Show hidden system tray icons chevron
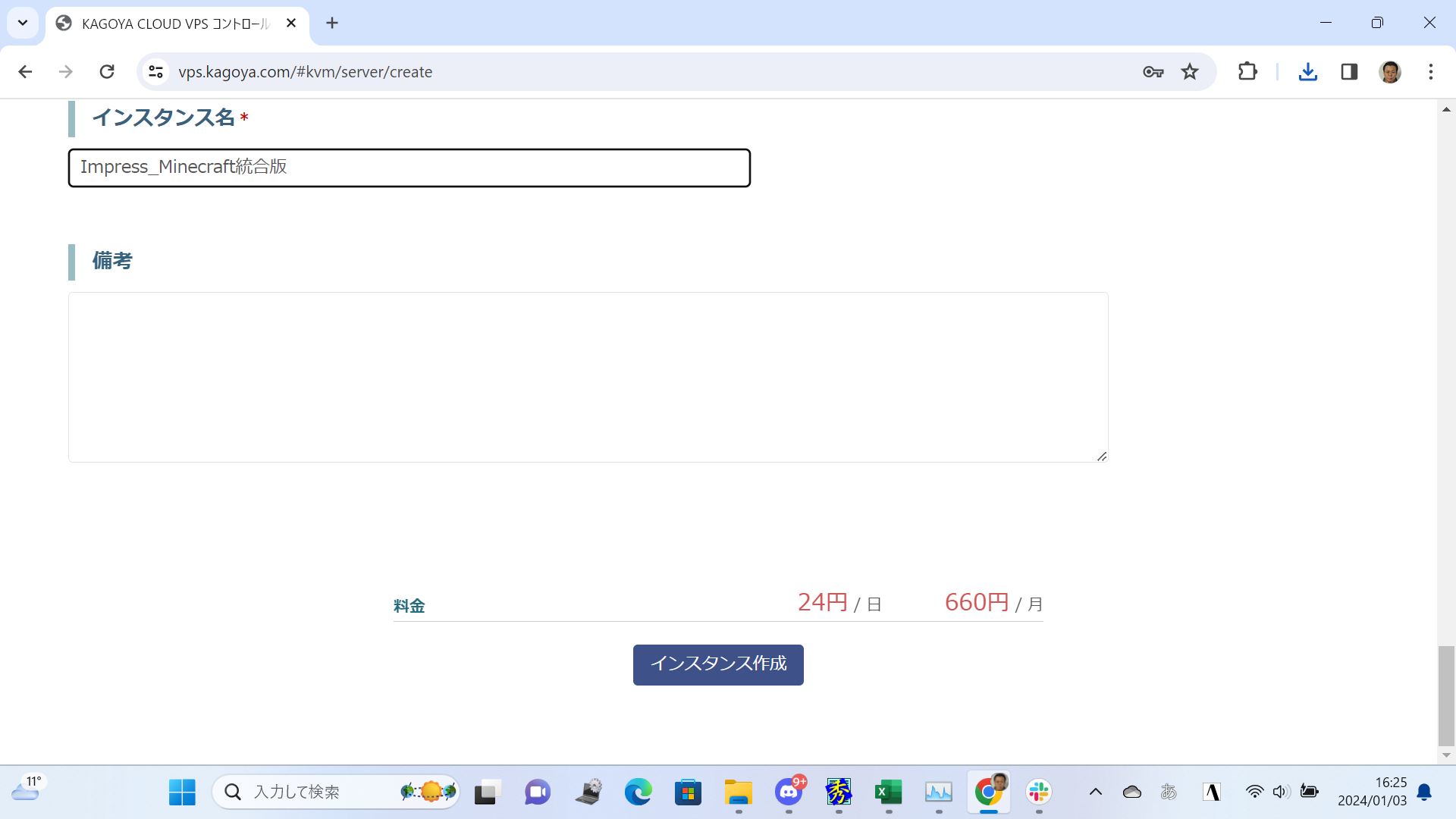 [x=1095, y=792]
